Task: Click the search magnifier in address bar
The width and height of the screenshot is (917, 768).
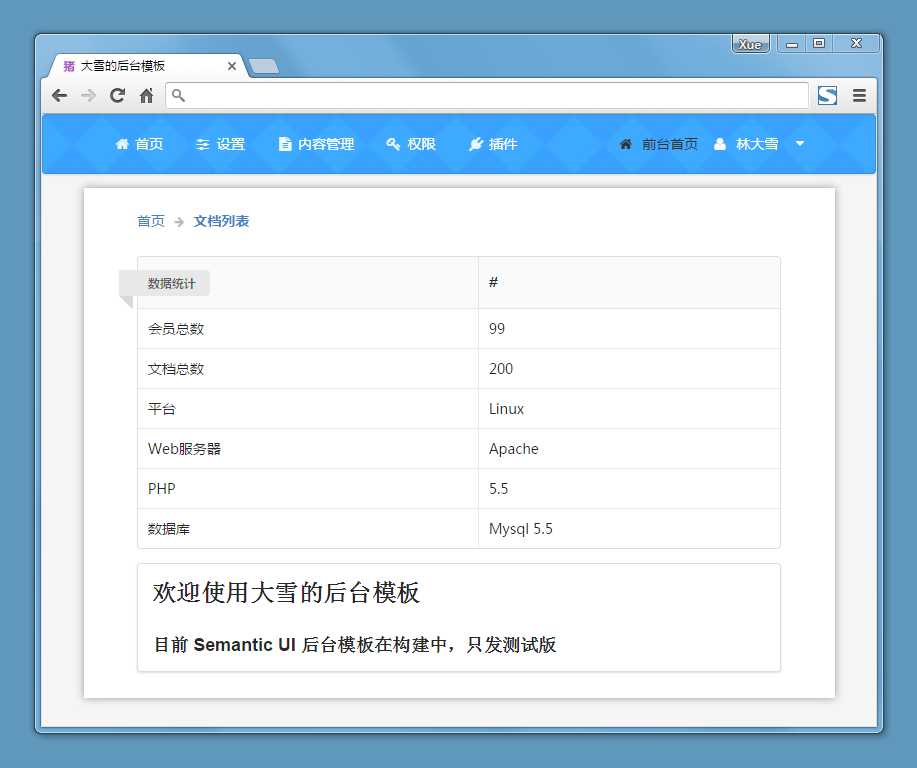Action: coord(179,95)
